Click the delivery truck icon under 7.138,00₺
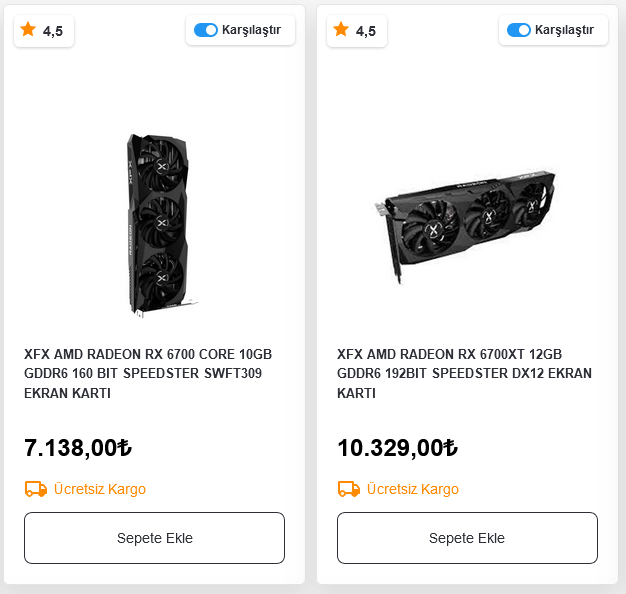 (x=36, y=489)
